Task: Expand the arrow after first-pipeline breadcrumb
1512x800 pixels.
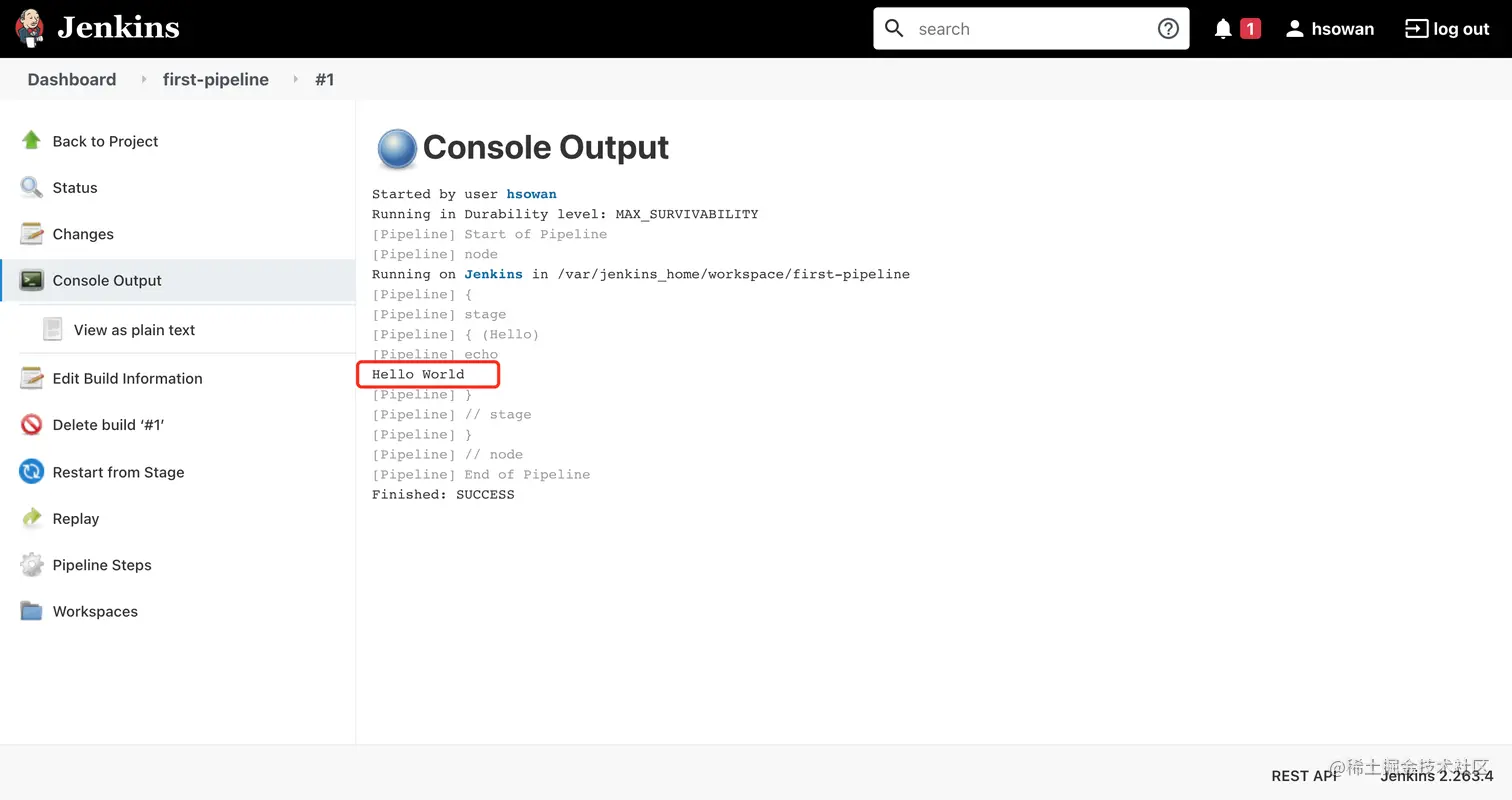Action: coord(295,79)
